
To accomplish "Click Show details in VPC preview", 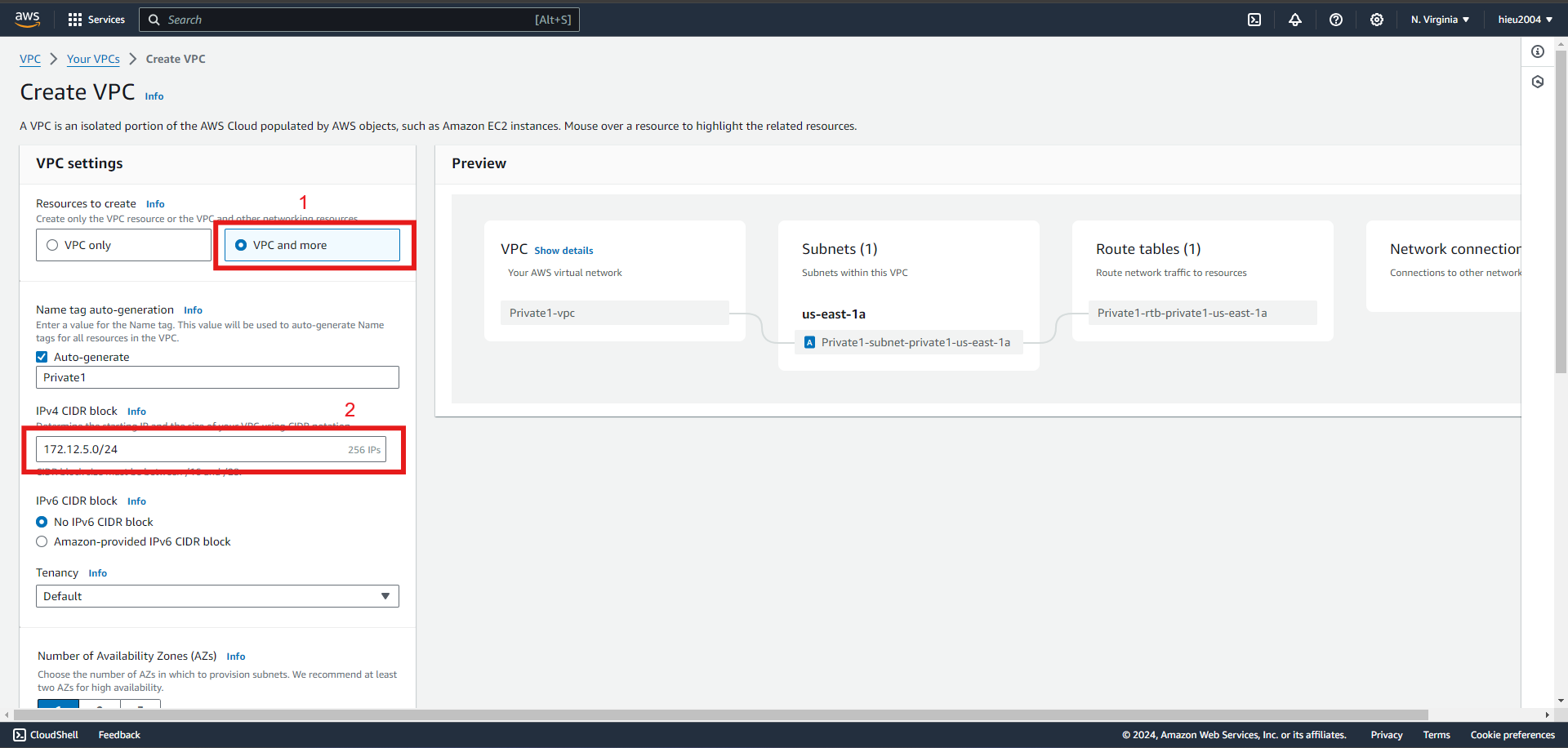I will tap(563, 251).
